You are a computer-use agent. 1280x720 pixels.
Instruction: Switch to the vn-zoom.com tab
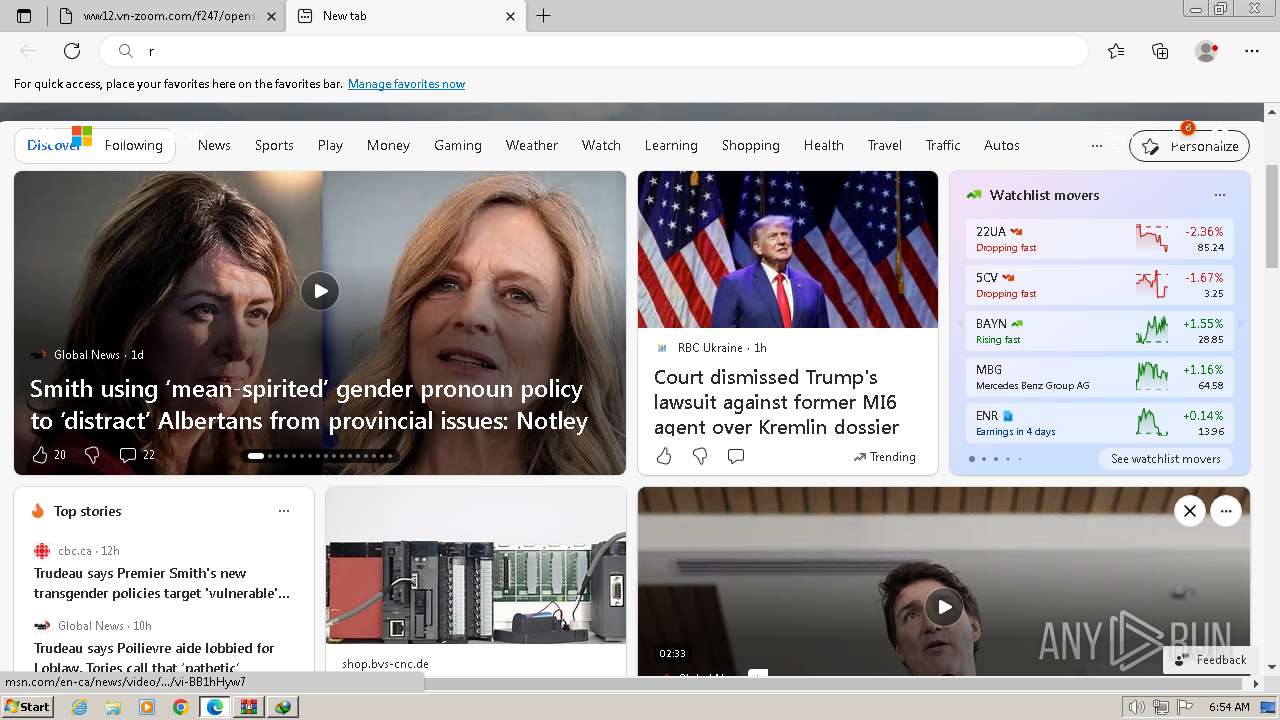[165, 16]
